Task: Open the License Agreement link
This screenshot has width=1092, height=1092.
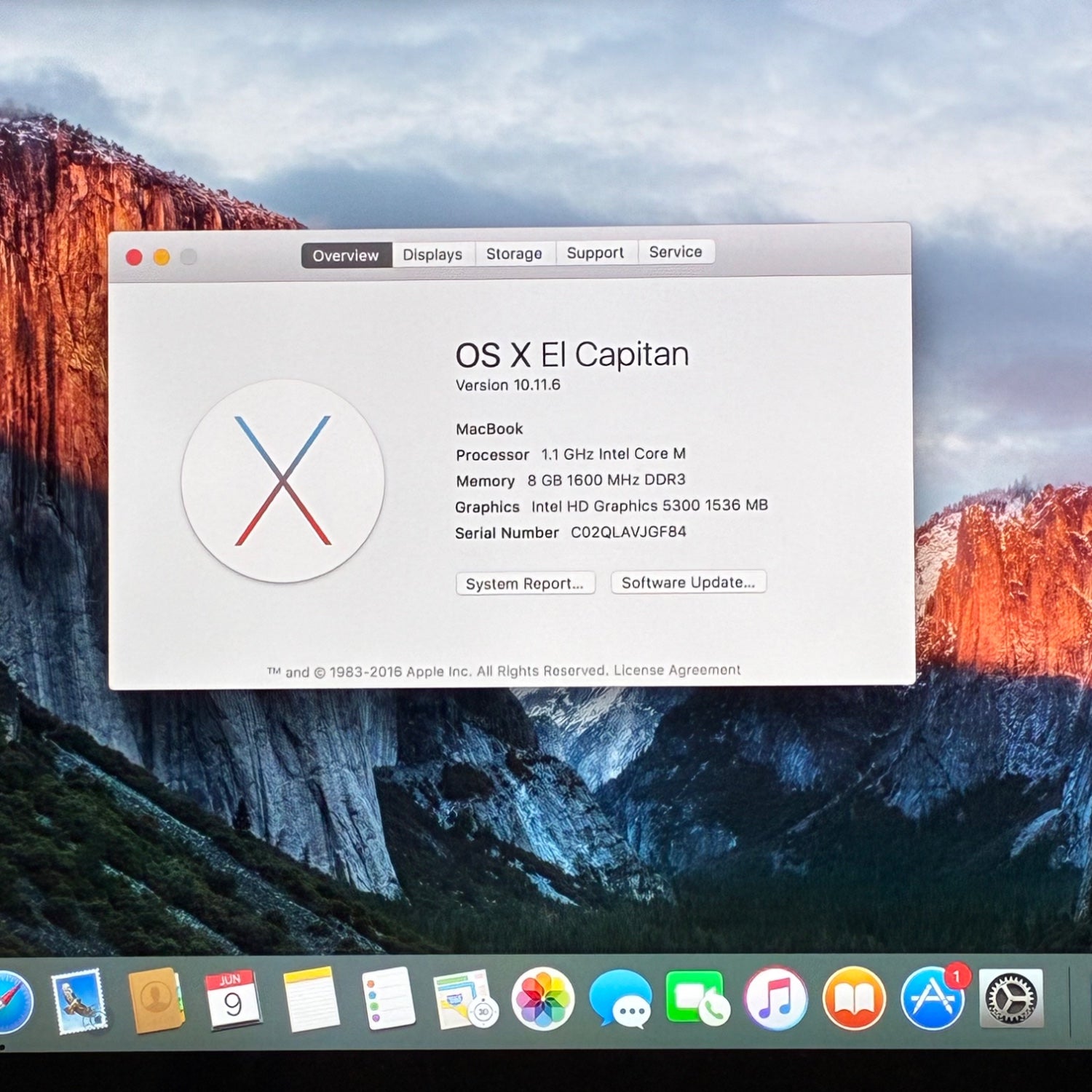Action: click(x=677, y=670)
